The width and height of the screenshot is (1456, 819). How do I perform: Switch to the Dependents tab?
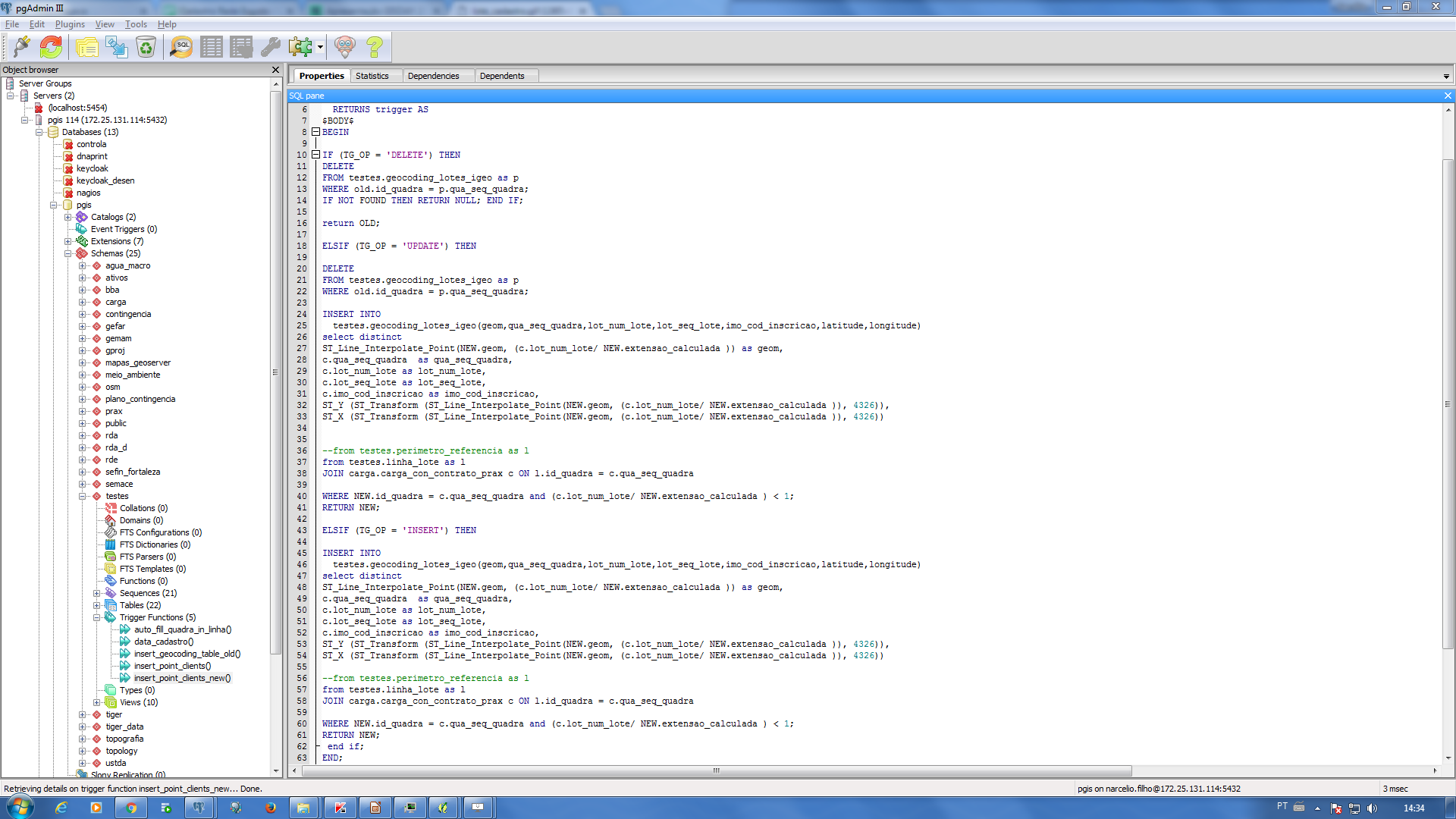[501, 76]
